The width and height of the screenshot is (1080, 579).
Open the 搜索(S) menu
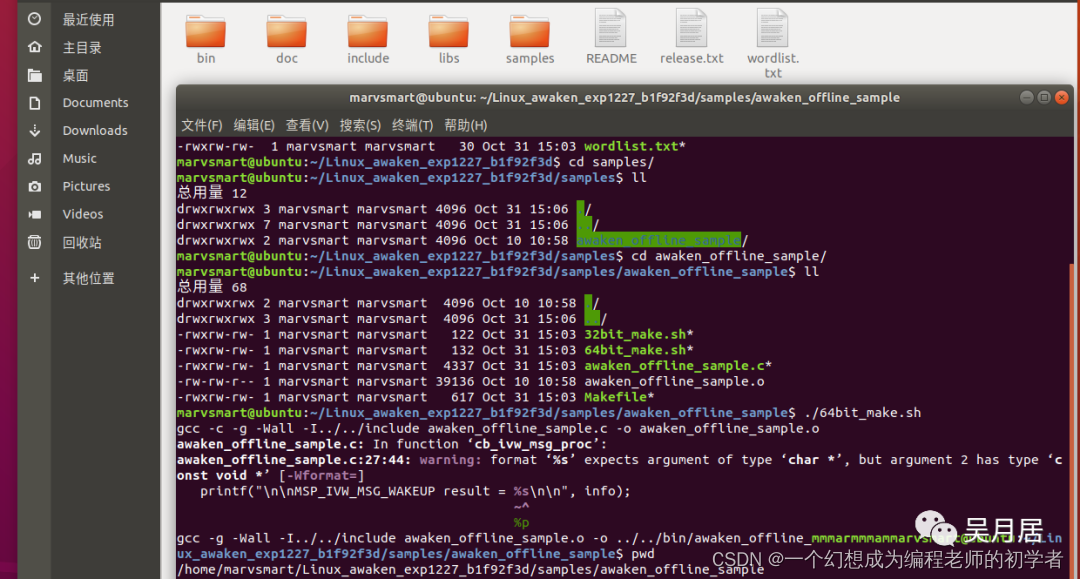click(362, 125)
